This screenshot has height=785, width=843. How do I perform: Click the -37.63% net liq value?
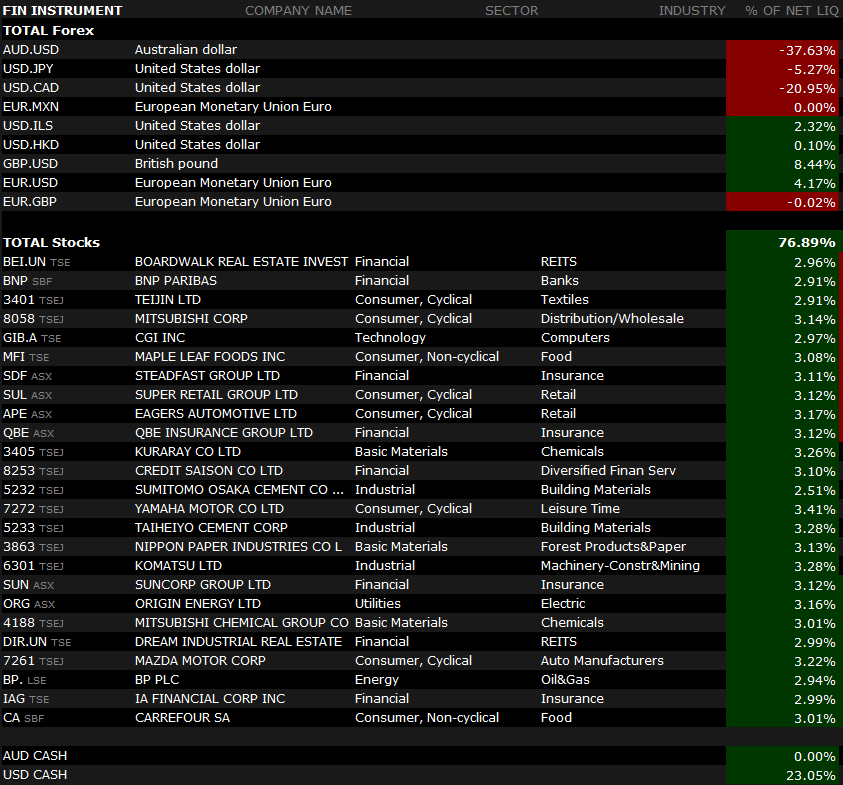click(807, 51)
